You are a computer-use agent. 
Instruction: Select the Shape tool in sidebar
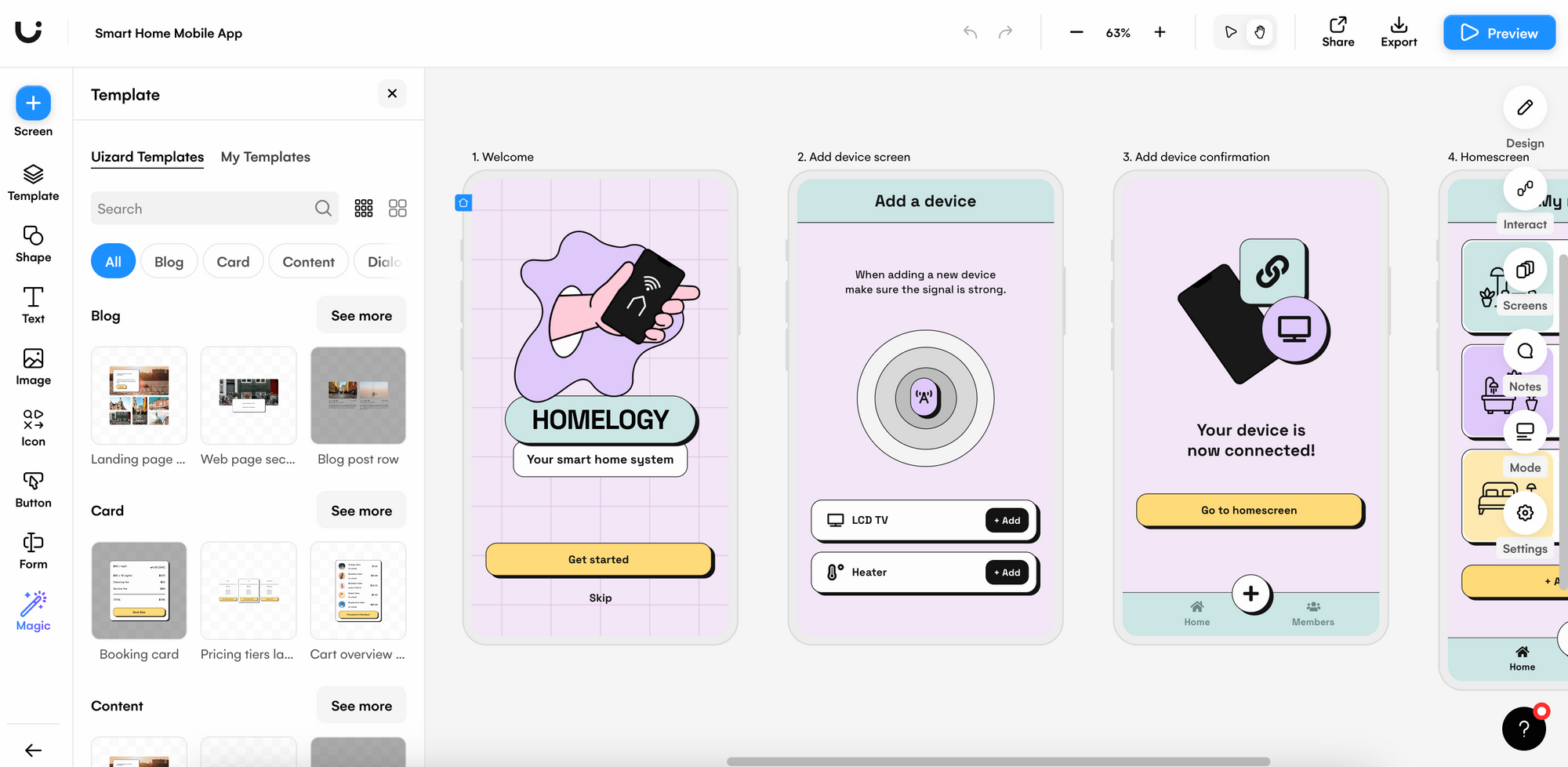(x=33, y=244)
